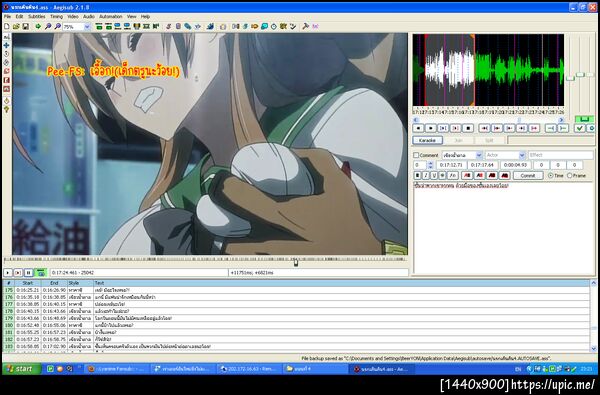Screen dimensions: 600x395
Task: Click the start time field 0:17:12.71
Action: pyautogui.click(x=451, y=165)
